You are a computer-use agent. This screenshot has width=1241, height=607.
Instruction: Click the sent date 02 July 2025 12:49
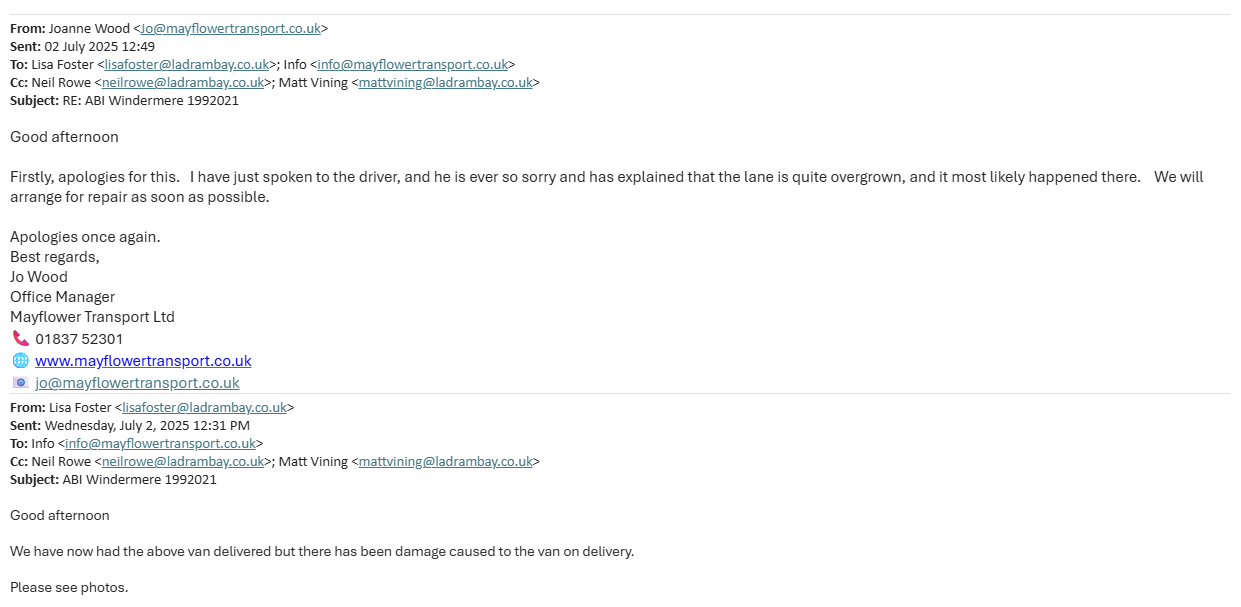(99, 46)
